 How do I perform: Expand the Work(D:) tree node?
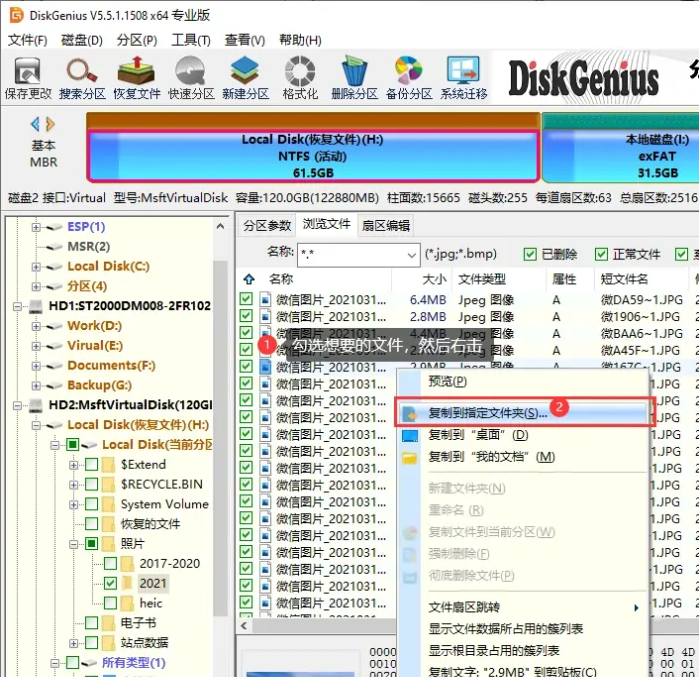(x=36, y=326)
